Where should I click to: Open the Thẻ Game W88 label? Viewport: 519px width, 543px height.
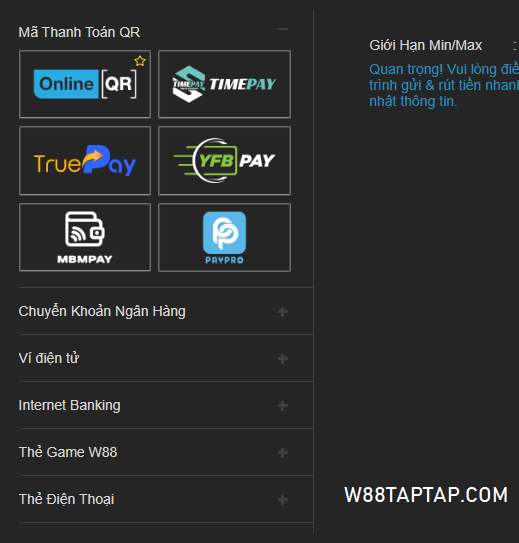pyautogui.click(x=68, y=452)
